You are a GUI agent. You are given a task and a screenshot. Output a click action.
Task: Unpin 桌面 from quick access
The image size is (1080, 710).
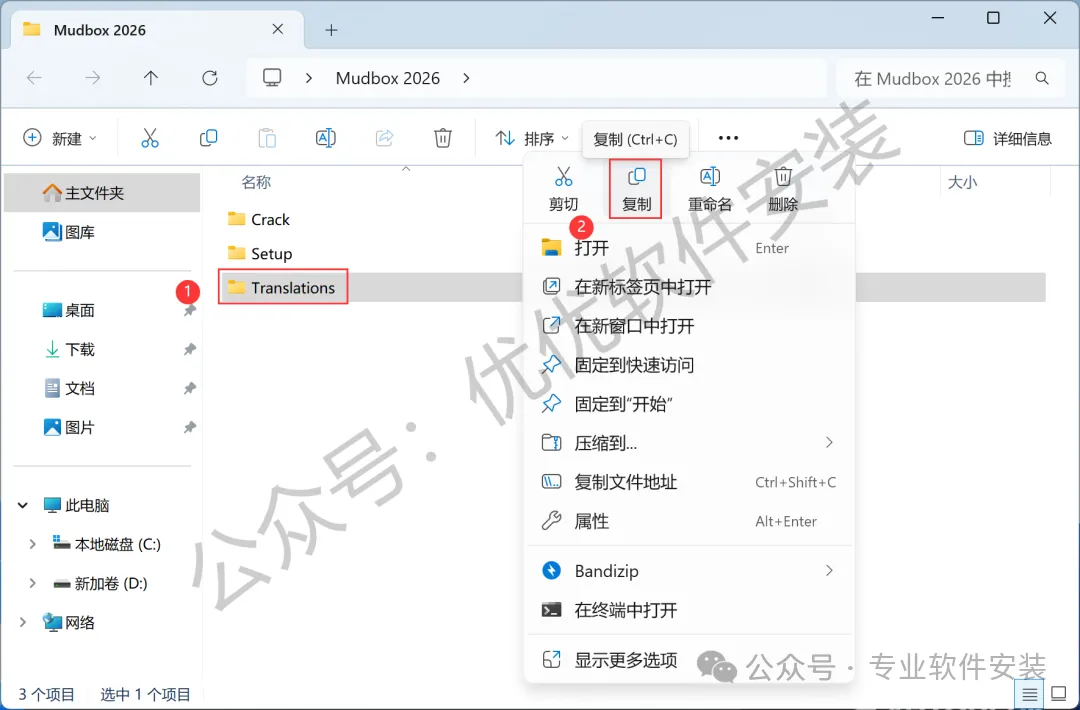[x=189, y=311]
